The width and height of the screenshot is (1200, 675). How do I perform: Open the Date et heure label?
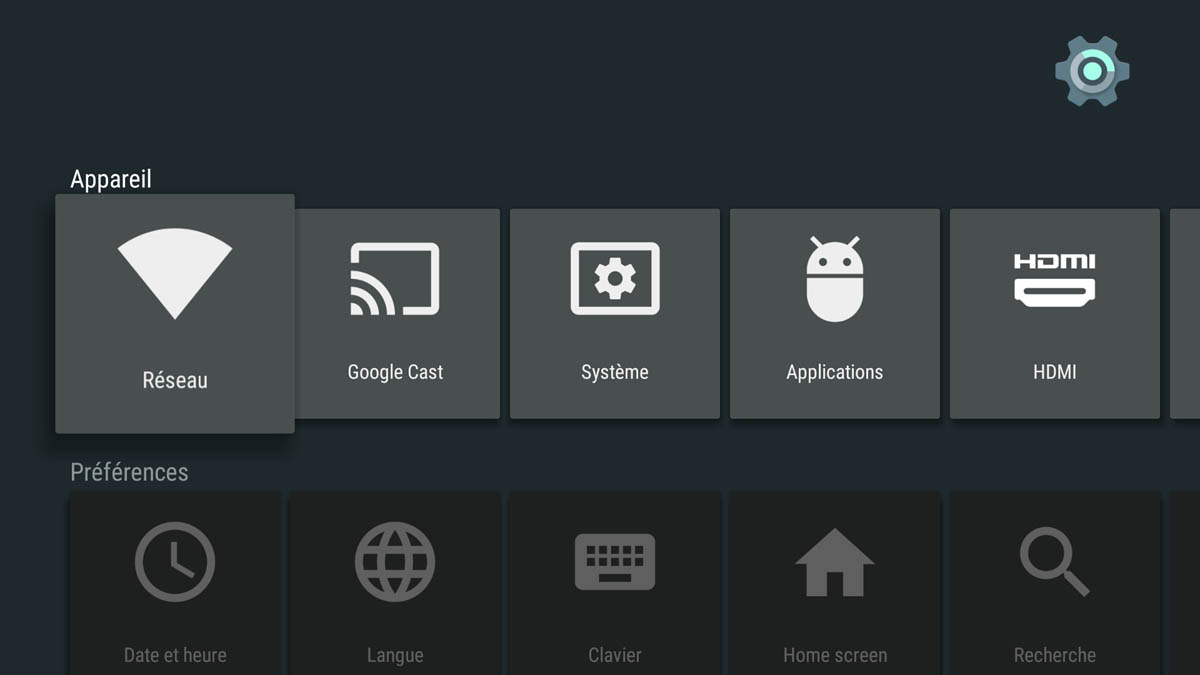(x=175, y=656)
